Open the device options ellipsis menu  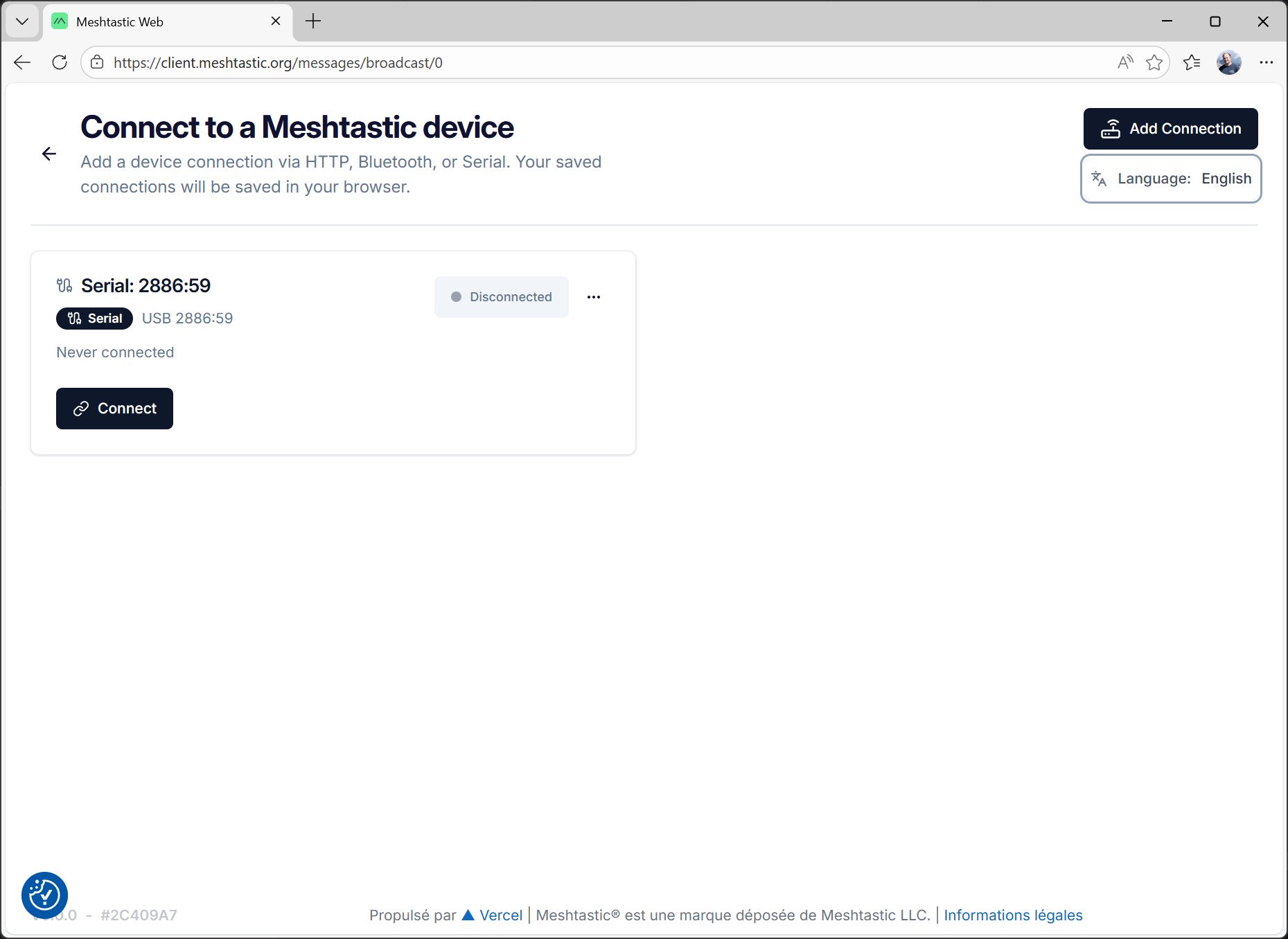(x=594, y=296)
